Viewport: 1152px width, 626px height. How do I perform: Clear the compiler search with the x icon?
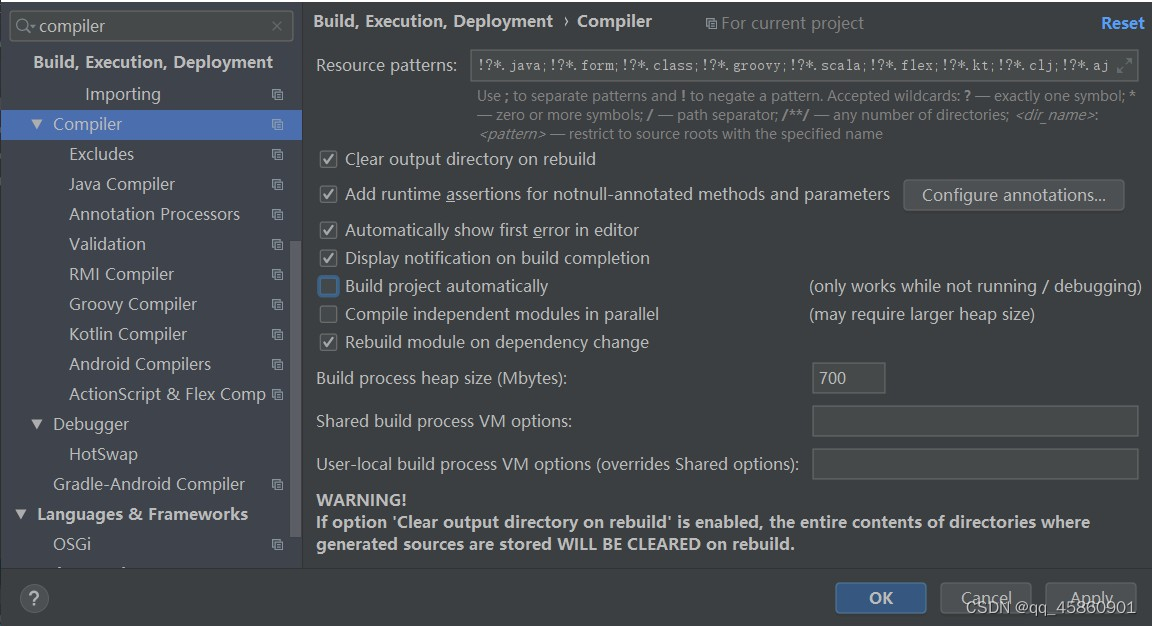pos(277,26)
